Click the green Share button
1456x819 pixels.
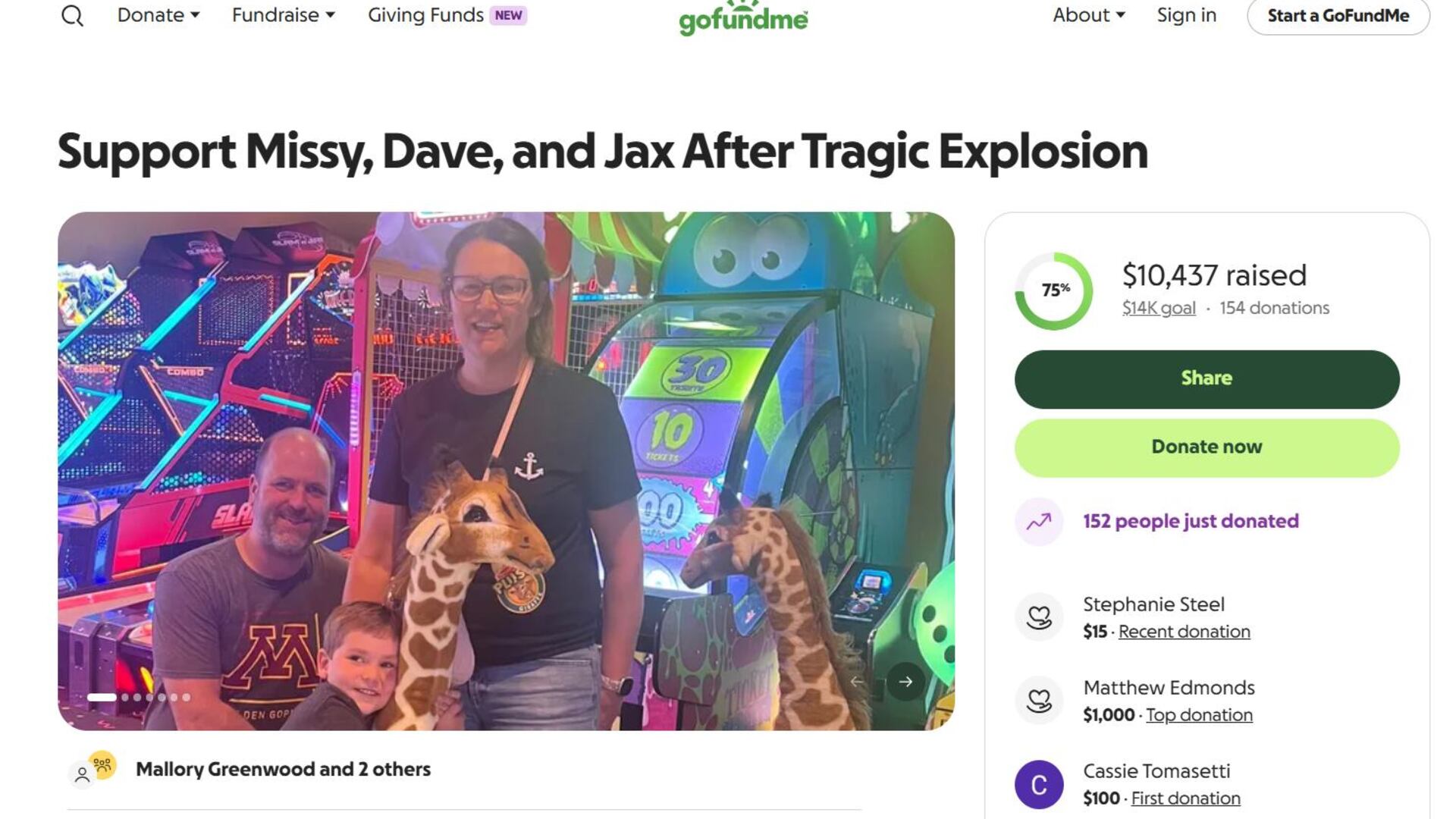[x=1207, y=378]
